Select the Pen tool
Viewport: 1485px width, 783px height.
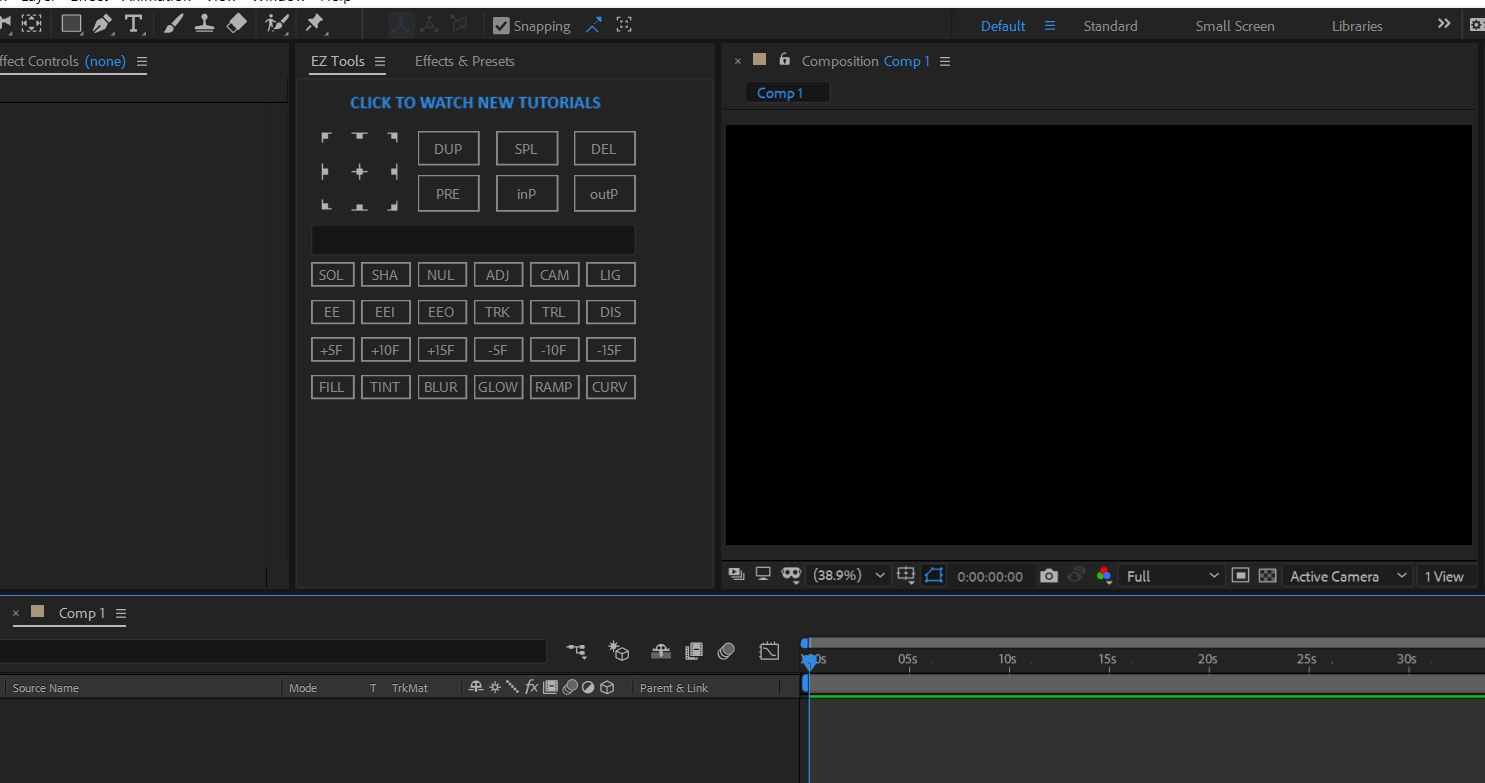pyautogui.click(x=102, y=24)
